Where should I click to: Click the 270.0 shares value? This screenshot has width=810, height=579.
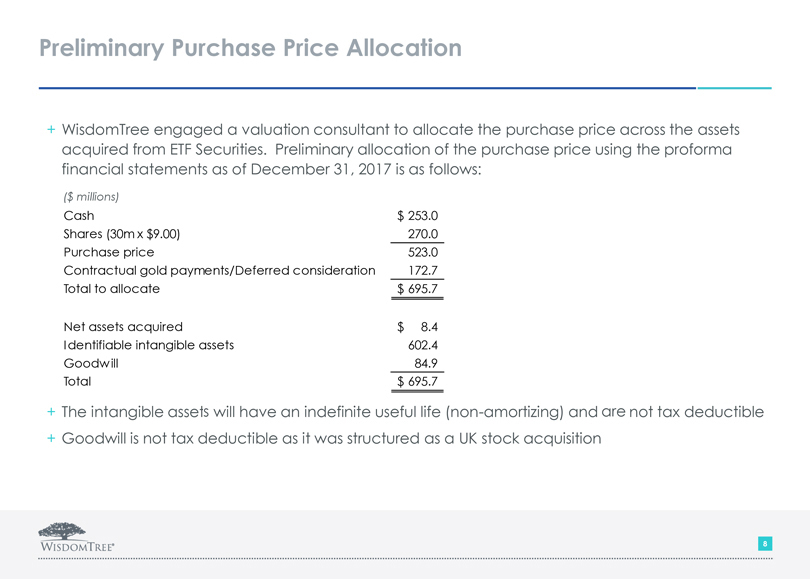coord(423,234)
